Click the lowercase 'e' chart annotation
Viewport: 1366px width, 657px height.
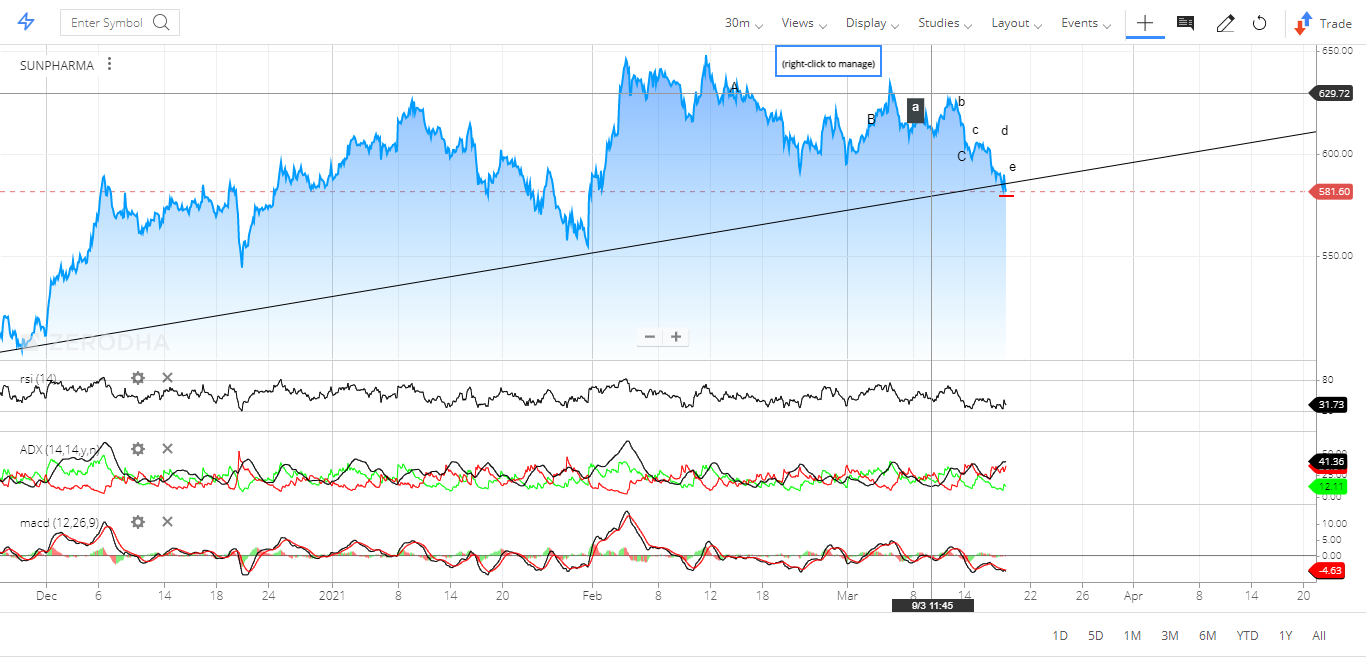pyautogui.click(x=1012, y=167)
